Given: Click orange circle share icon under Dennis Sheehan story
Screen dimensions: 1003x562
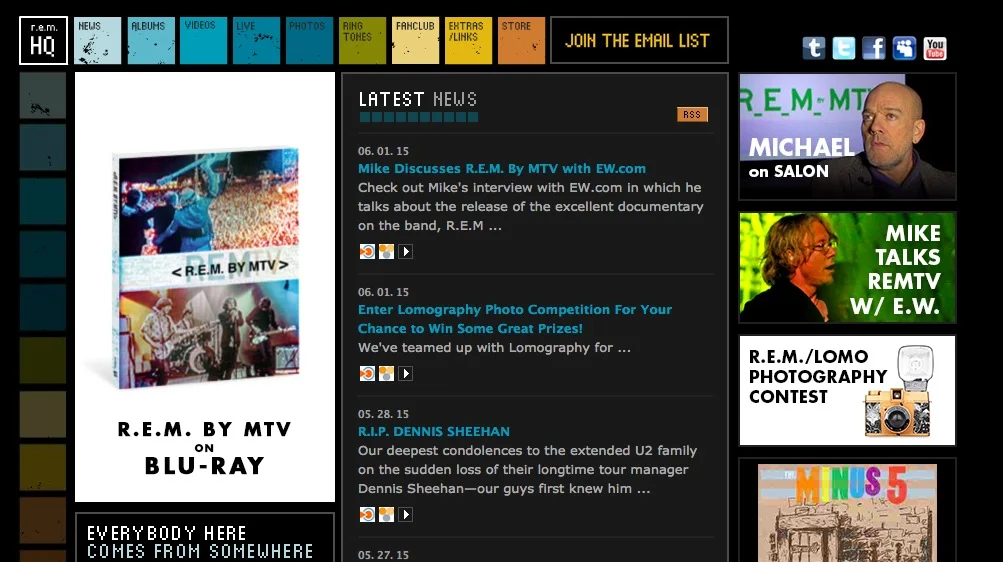Looking at the screenshot, I should point(367,514).
